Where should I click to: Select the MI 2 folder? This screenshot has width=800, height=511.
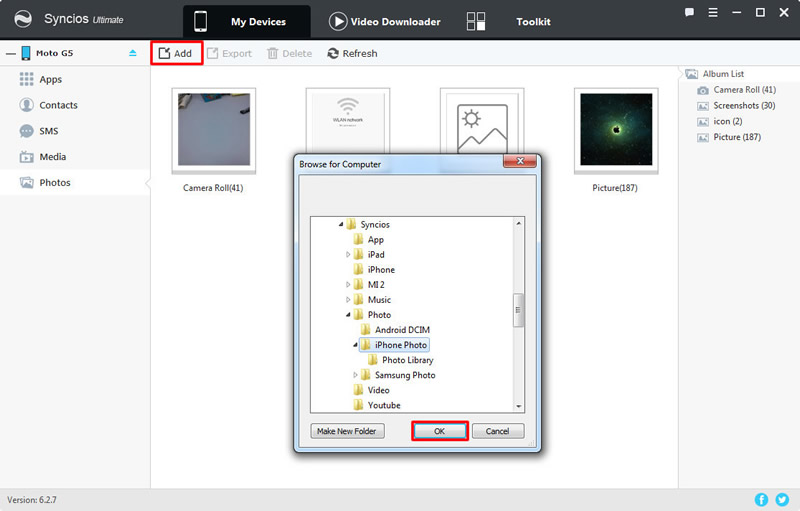pos(376,284)
